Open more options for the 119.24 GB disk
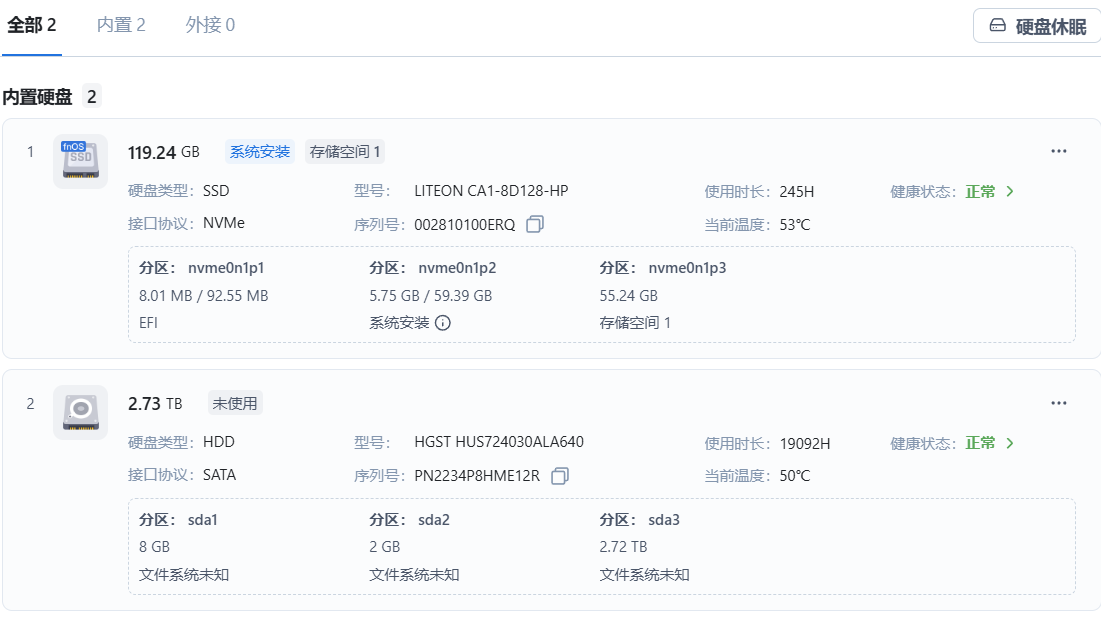The width and height of the screenshot is (1101, 624). tap(1058, 152)
